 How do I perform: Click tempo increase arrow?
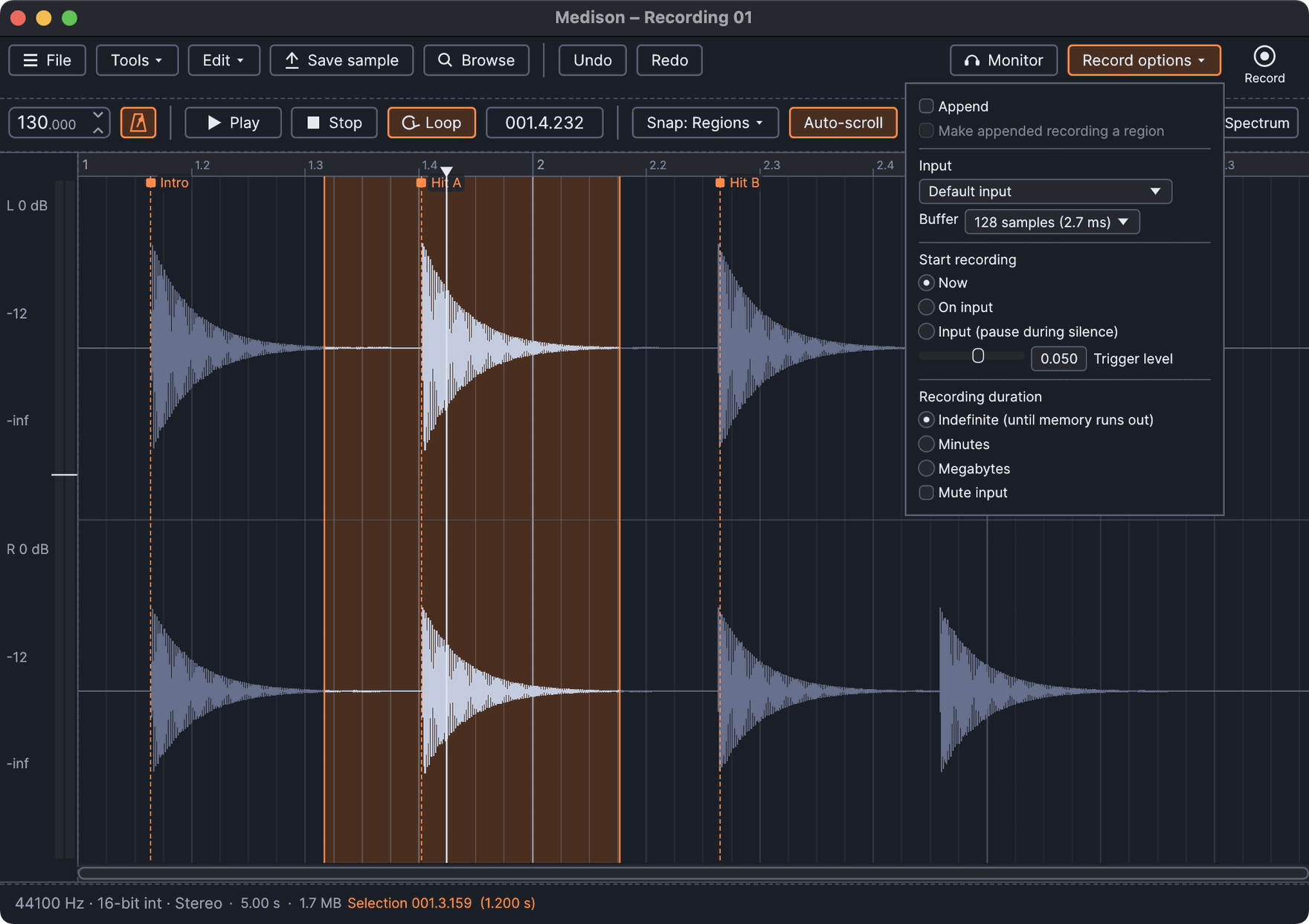click(x=98, y=130)
